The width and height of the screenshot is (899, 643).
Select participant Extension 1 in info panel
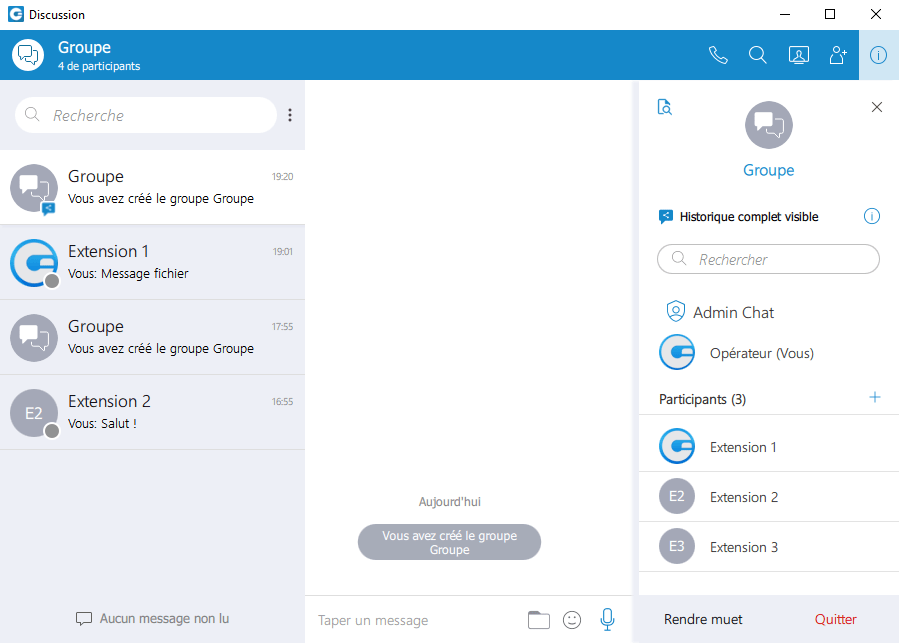(x=769, y=446)
